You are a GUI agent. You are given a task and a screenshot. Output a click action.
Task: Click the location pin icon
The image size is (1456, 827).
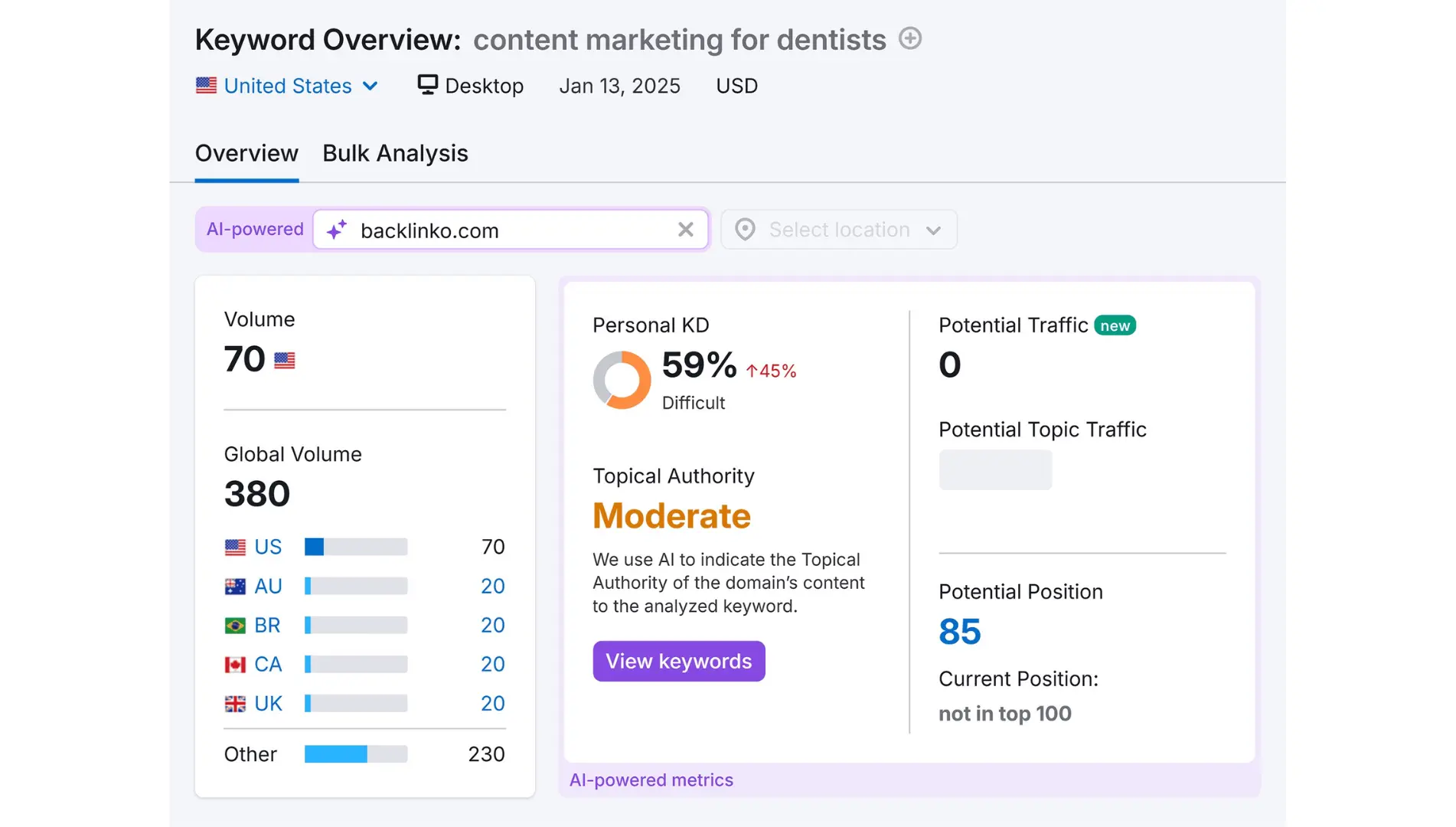pos(745,230)
